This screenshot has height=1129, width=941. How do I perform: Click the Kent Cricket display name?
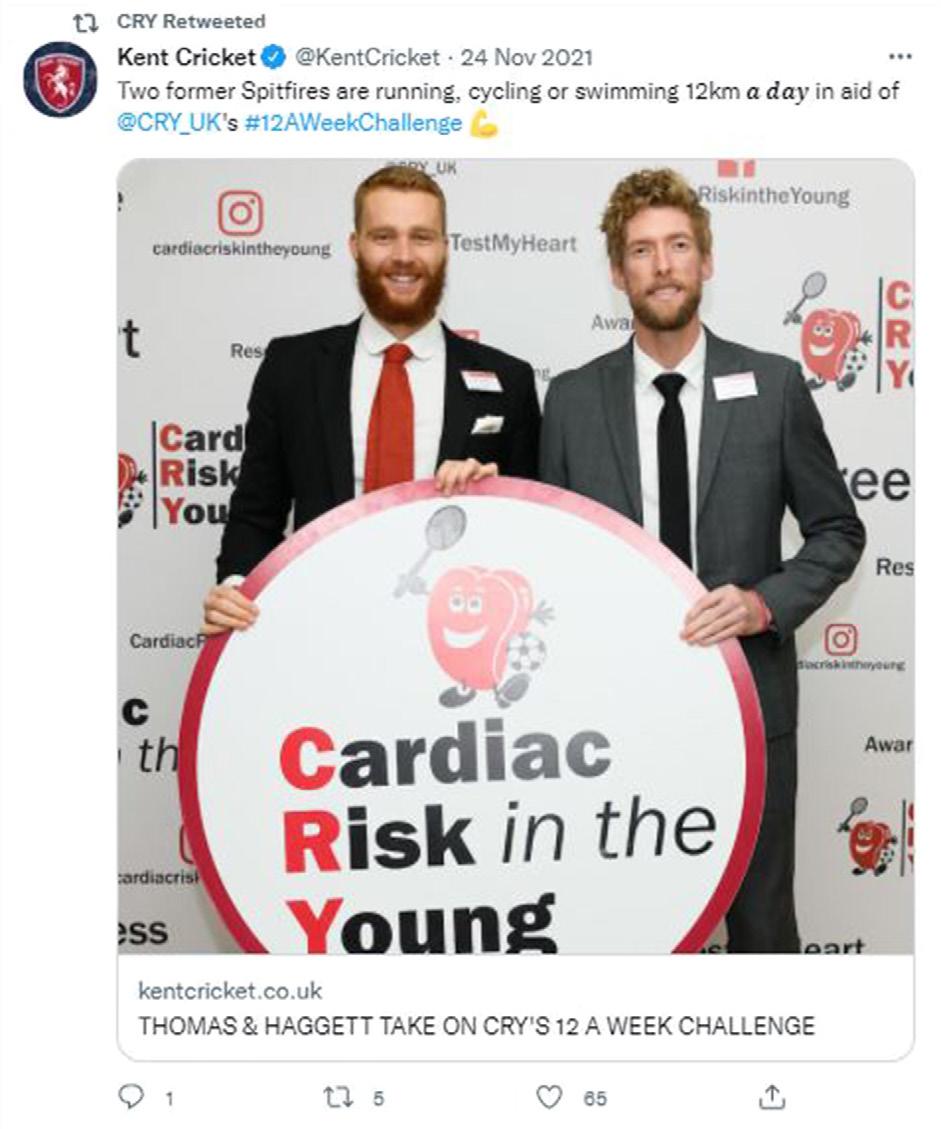point(186,56)
